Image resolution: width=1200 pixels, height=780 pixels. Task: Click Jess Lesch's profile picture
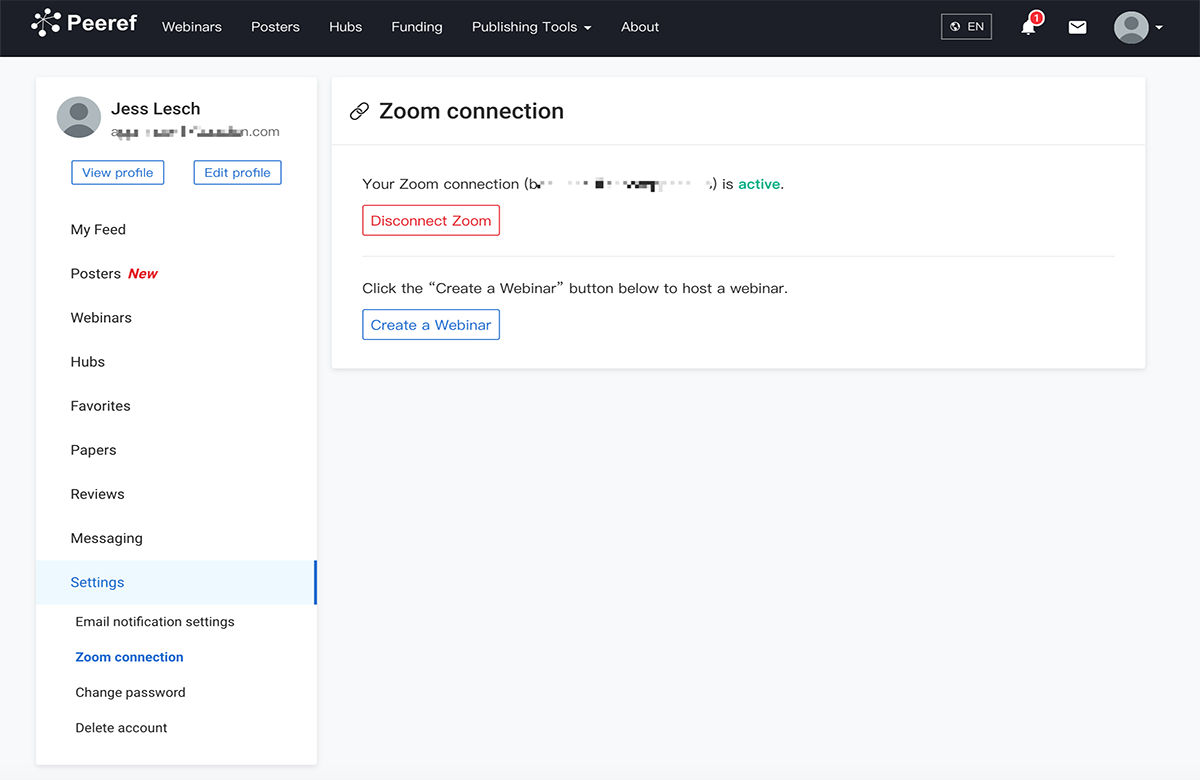coord(78,117)
